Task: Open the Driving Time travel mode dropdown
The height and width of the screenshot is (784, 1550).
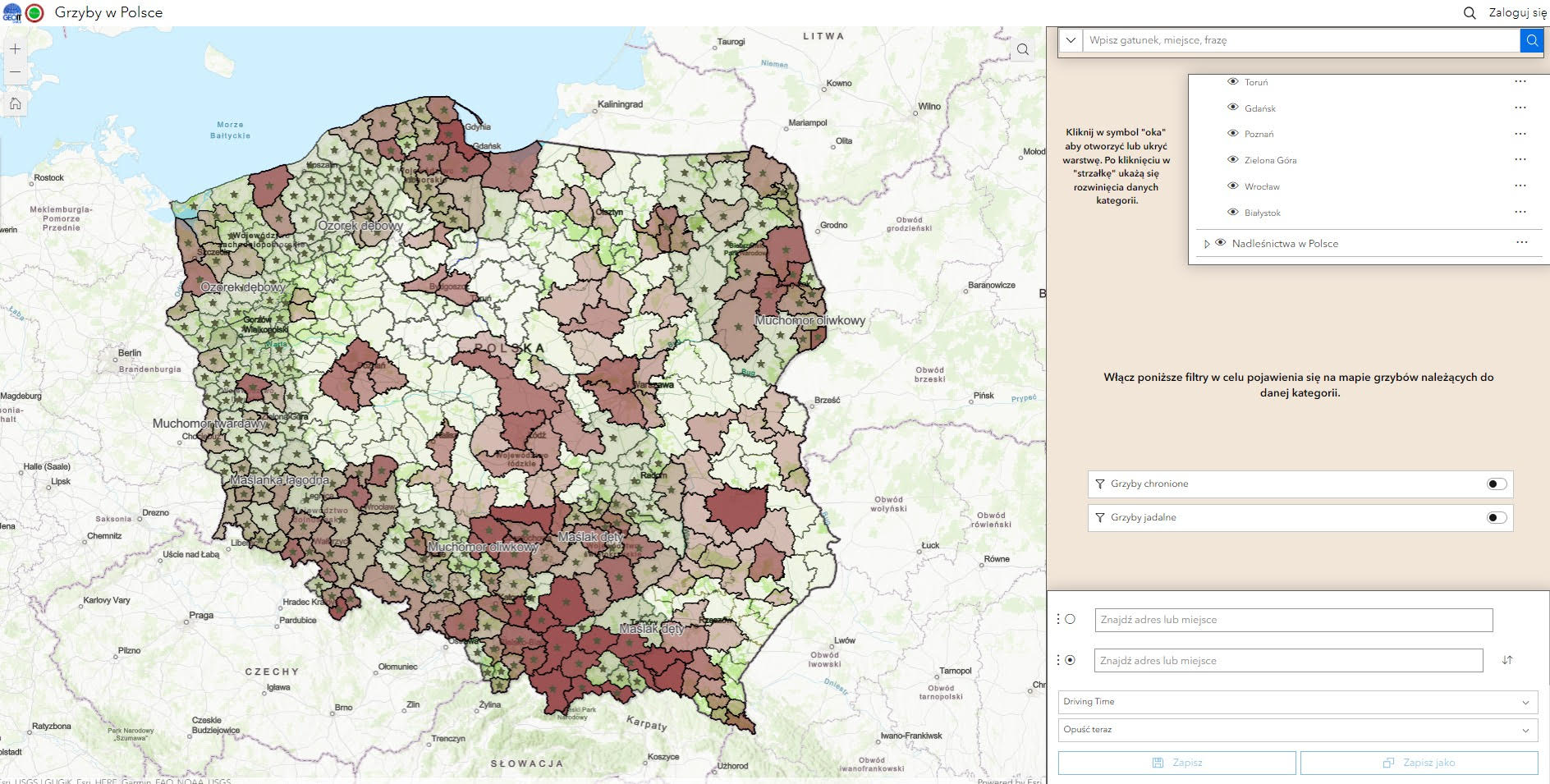Action: point(1297,702)
